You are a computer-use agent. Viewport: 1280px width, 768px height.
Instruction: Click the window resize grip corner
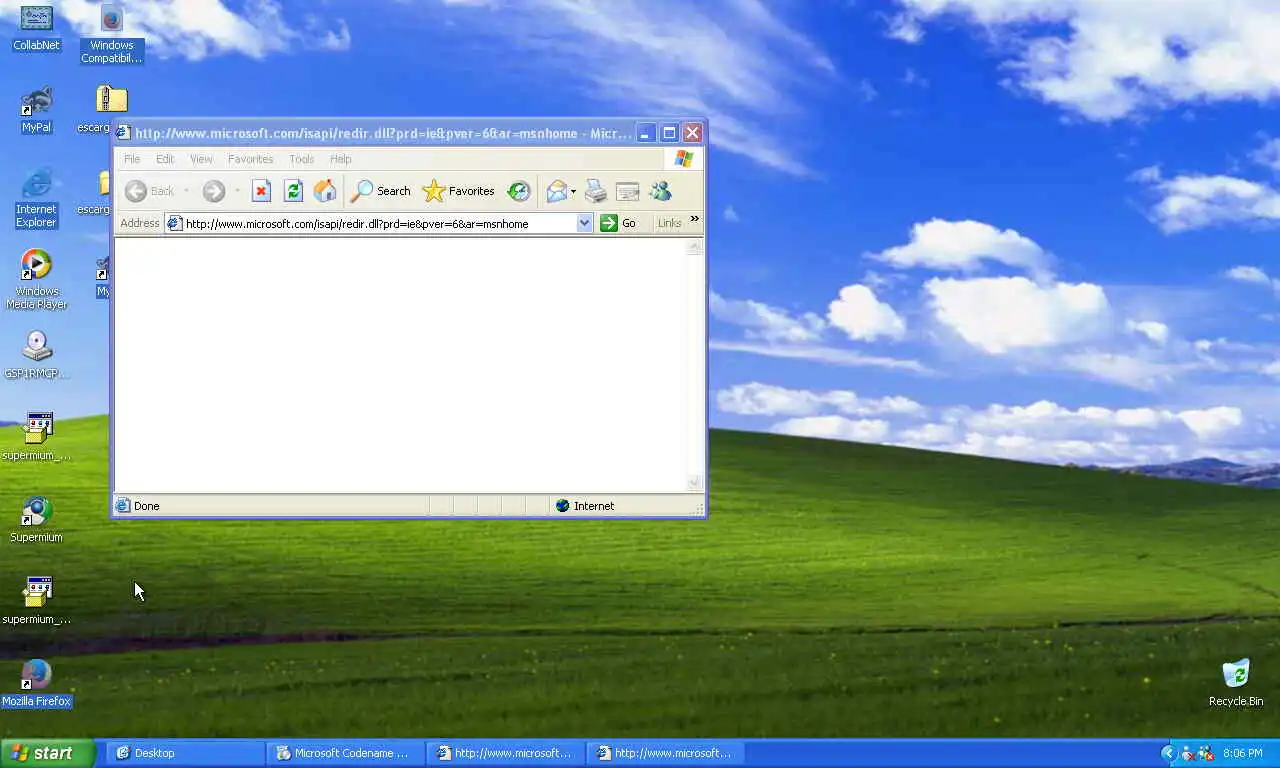pyautogui.click(x=698, y=509)
